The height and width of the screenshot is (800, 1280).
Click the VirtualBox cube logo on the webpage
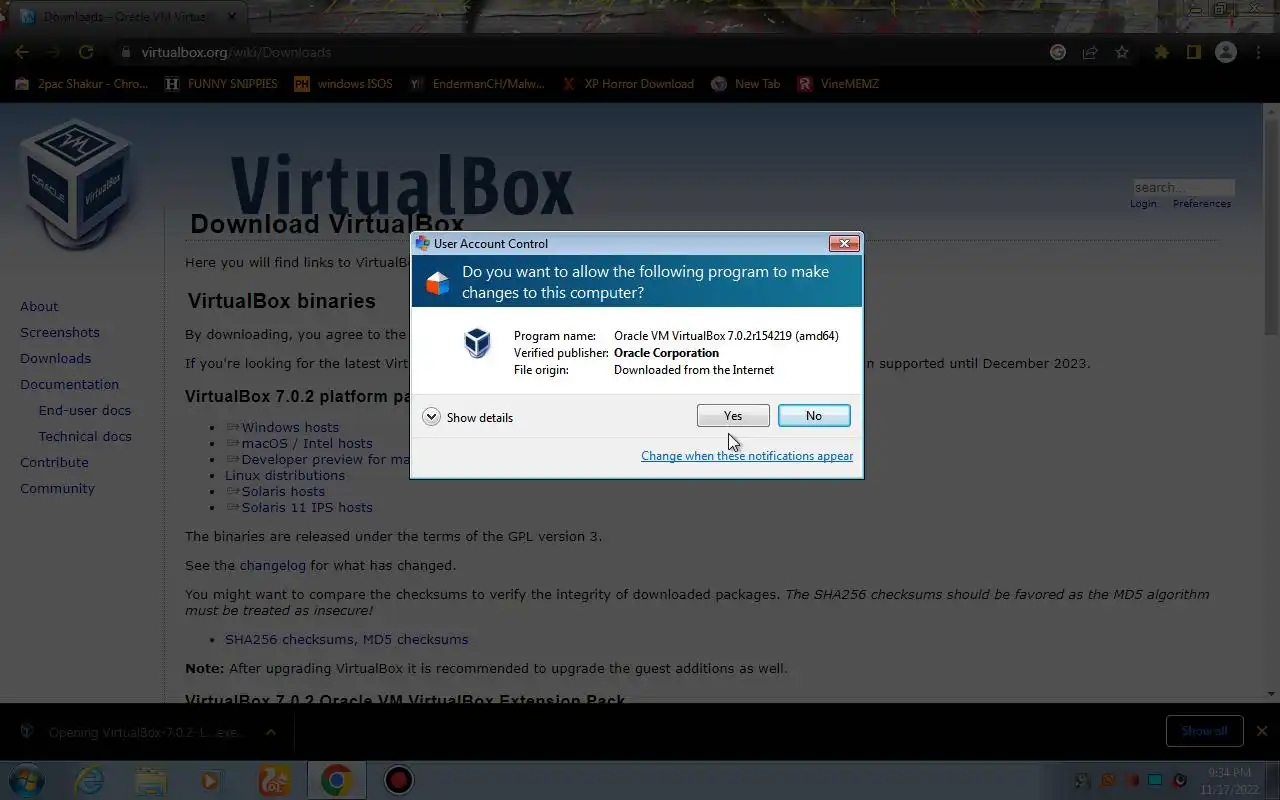(x=76, y=183)
